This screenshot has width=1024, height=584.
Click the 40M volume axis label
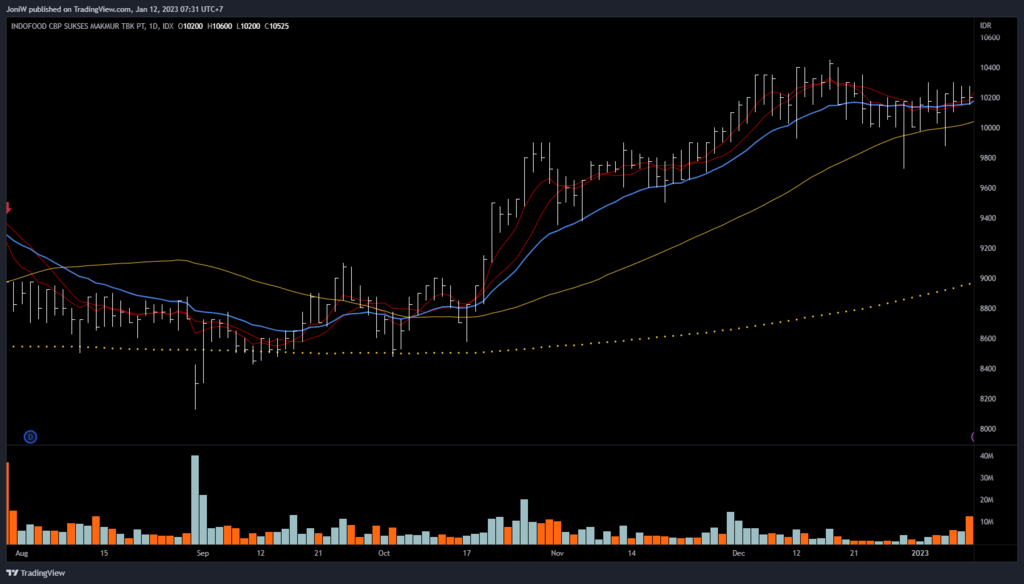click(987, 456)
